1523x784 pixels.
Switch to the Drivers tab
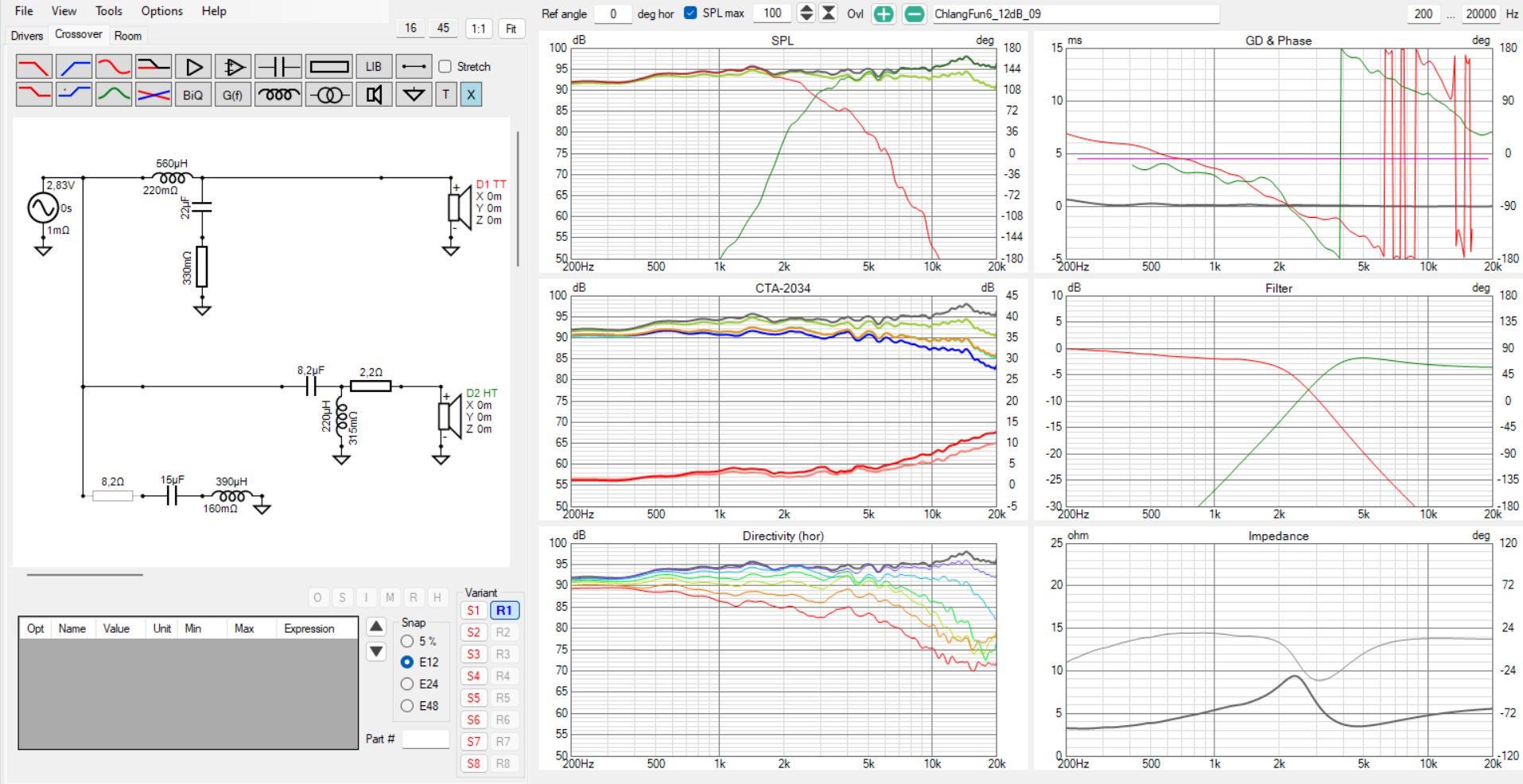tap(27, 36)
